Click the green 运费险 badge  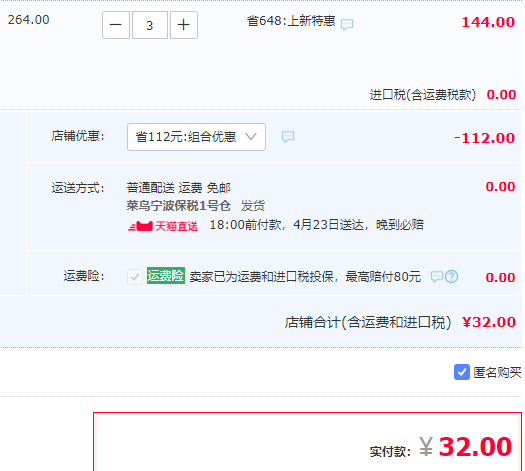click(x=166, y=276)
